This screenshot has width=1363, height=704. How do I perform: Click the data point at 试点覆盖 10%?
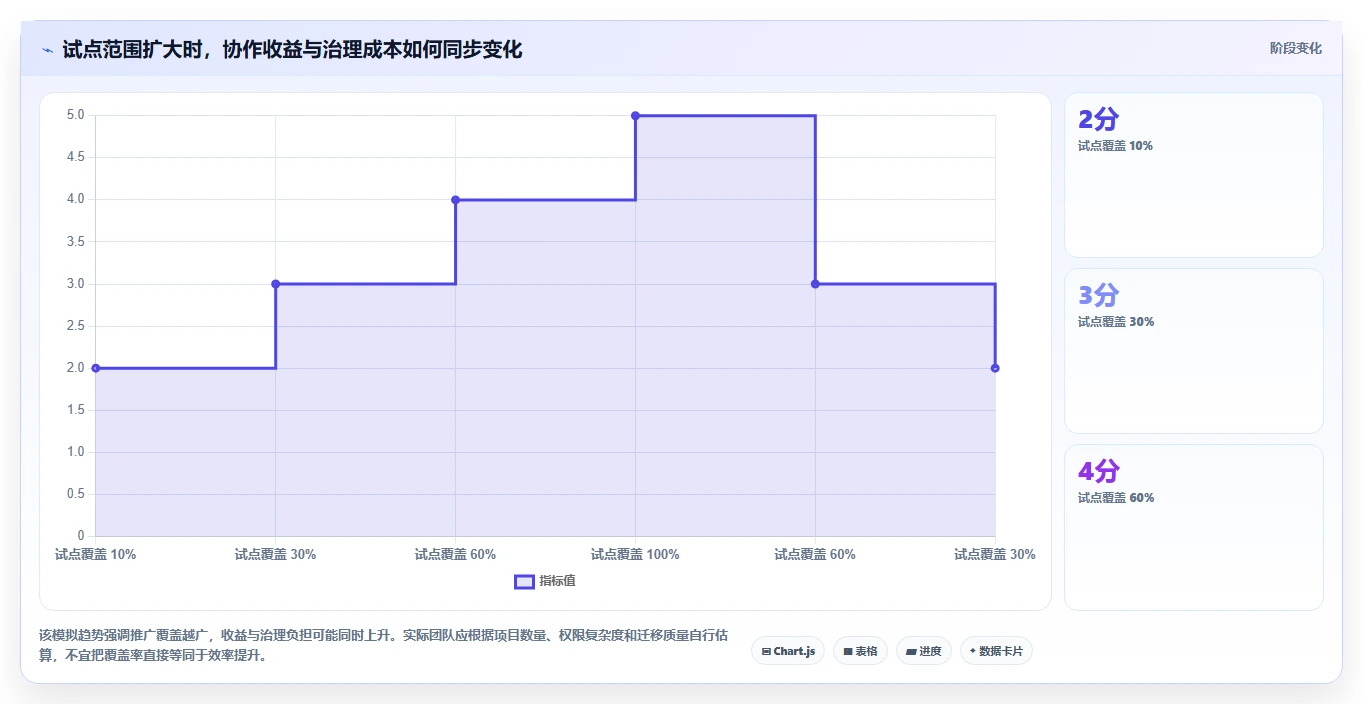(96, 368)
